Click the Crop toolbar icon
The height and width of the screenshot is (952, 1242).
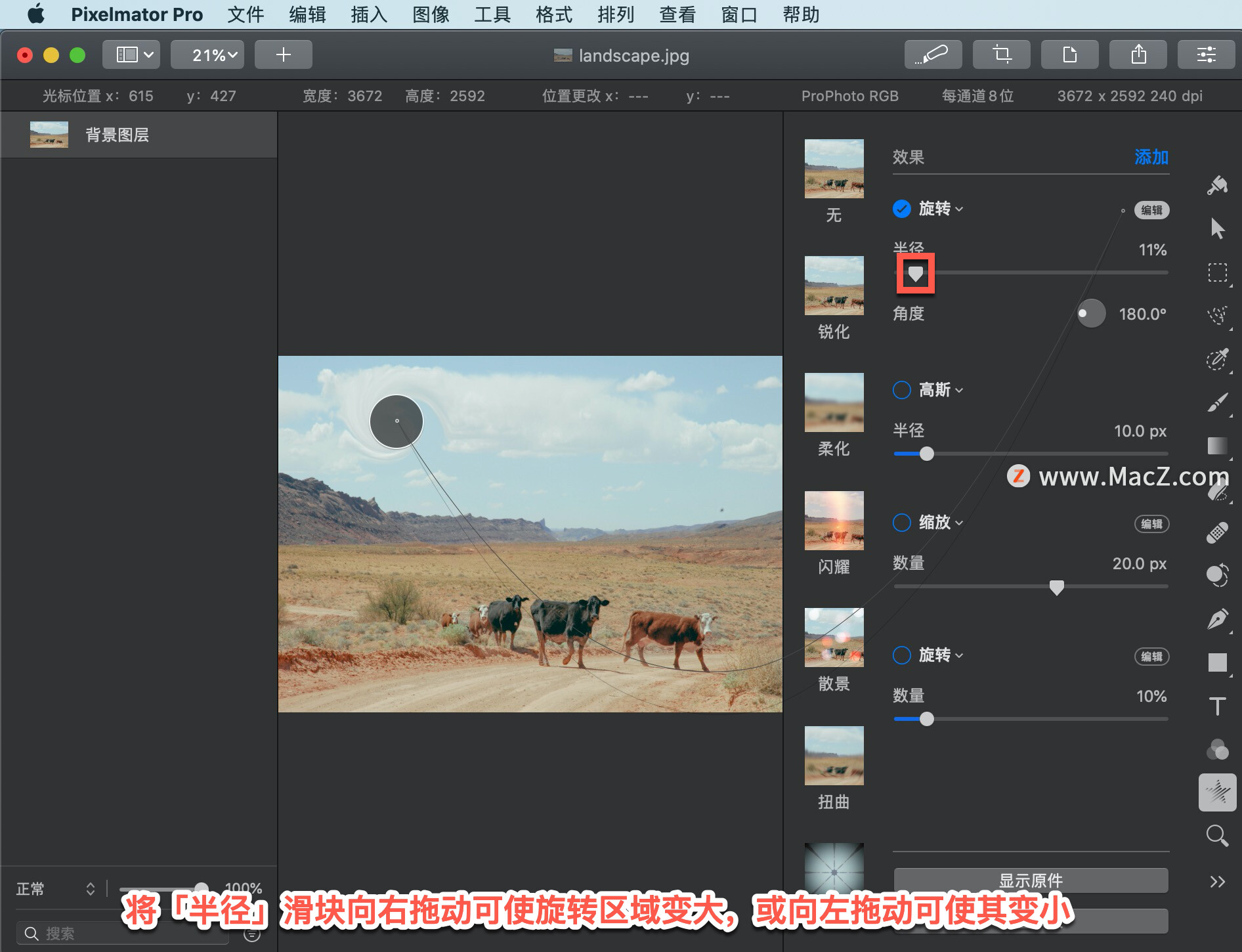pyautogui.click(x=1001, y=54)
